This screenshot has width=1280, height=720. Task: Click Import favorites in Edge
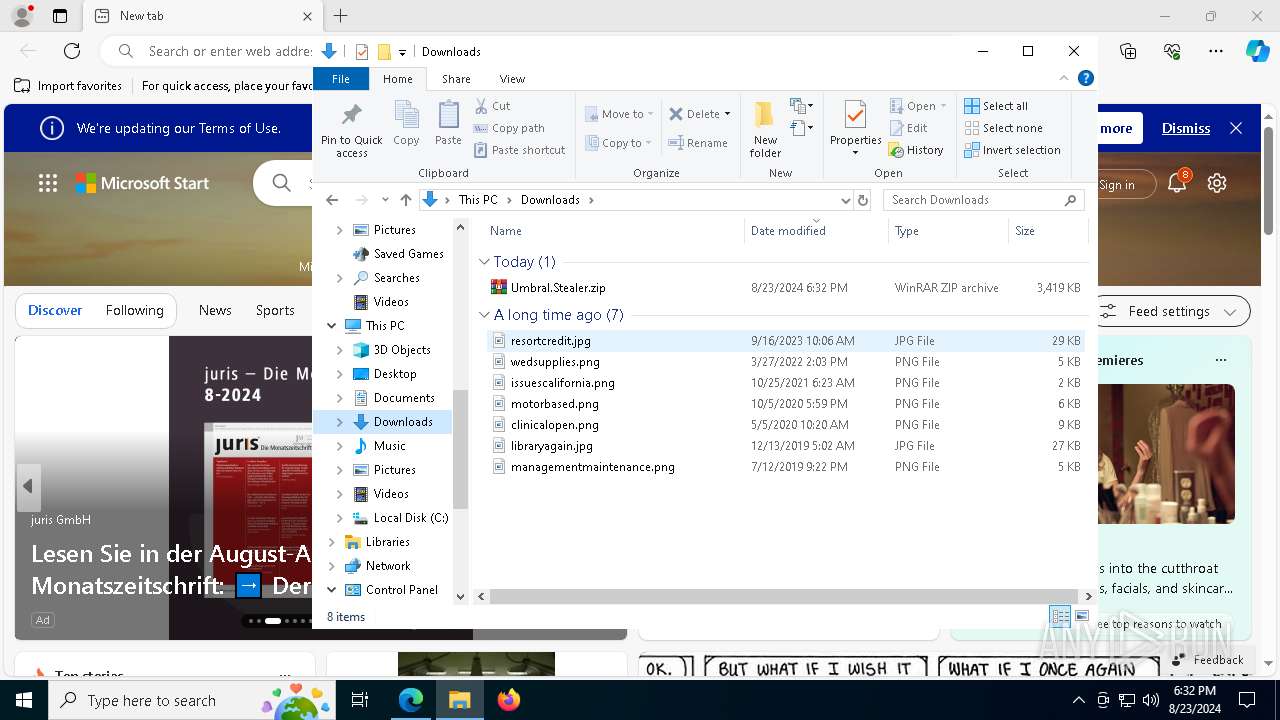pos(69,86)
